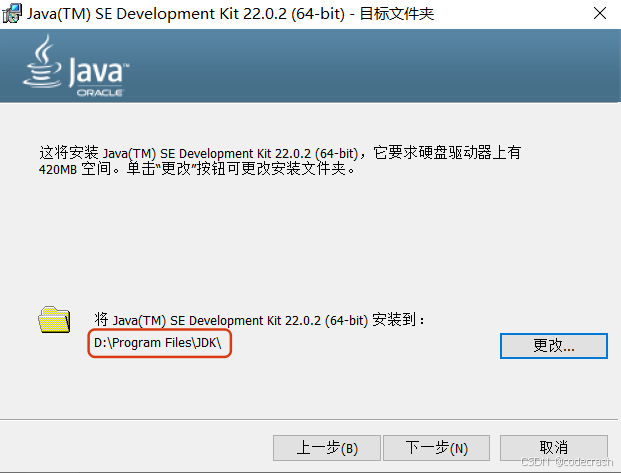Cancel the installation with 取消
Viewport: 621px width, 473px height.
click(553, 448)
